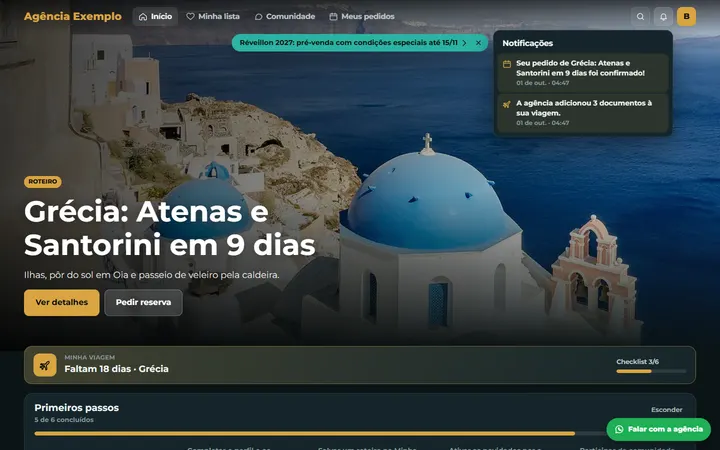
Task: Click the Primeiros passos heading
Action: tap(77, 408)
